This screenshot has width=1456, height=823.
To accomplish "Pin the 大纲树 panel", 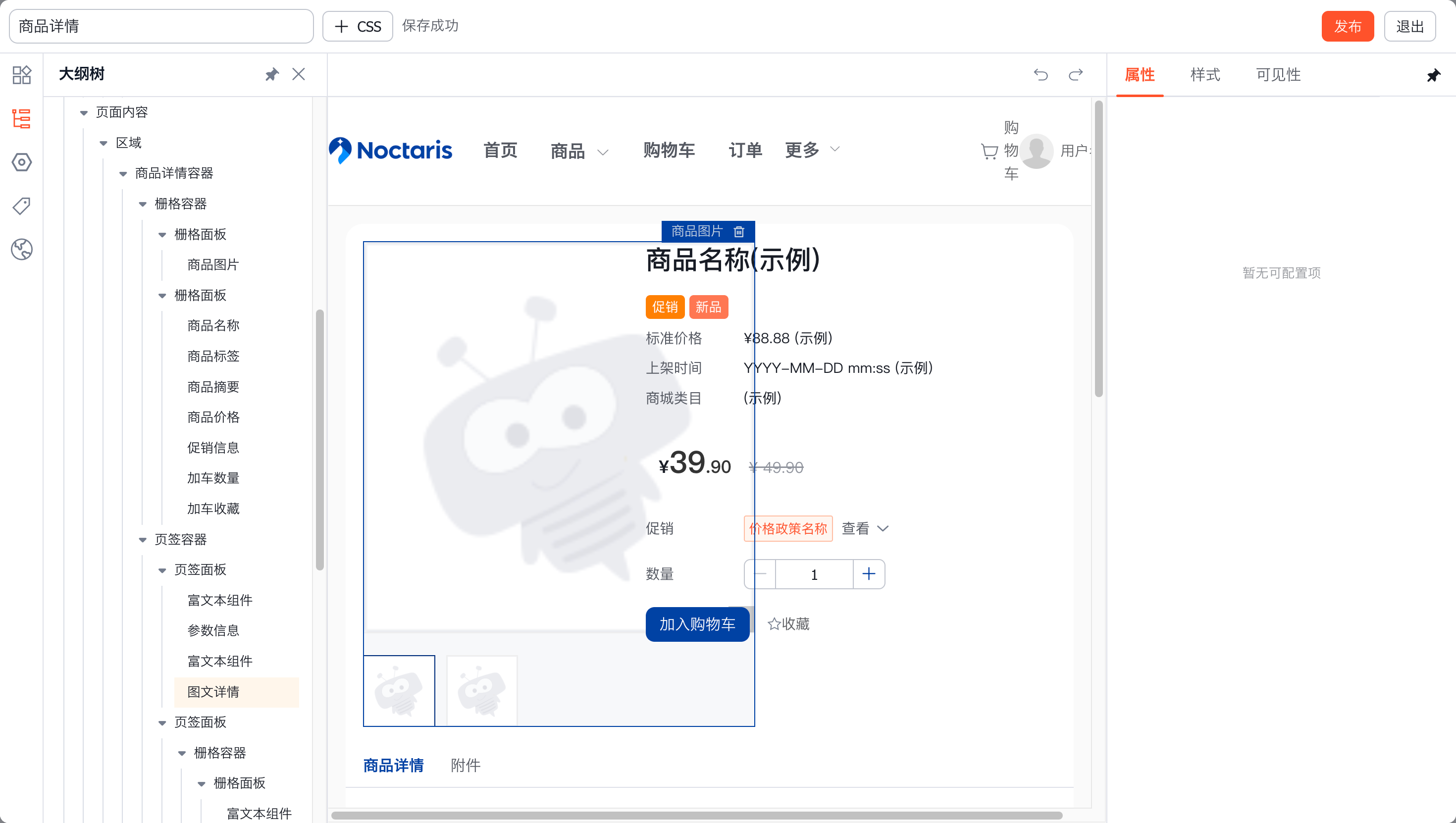I will [x=272, y=75].
